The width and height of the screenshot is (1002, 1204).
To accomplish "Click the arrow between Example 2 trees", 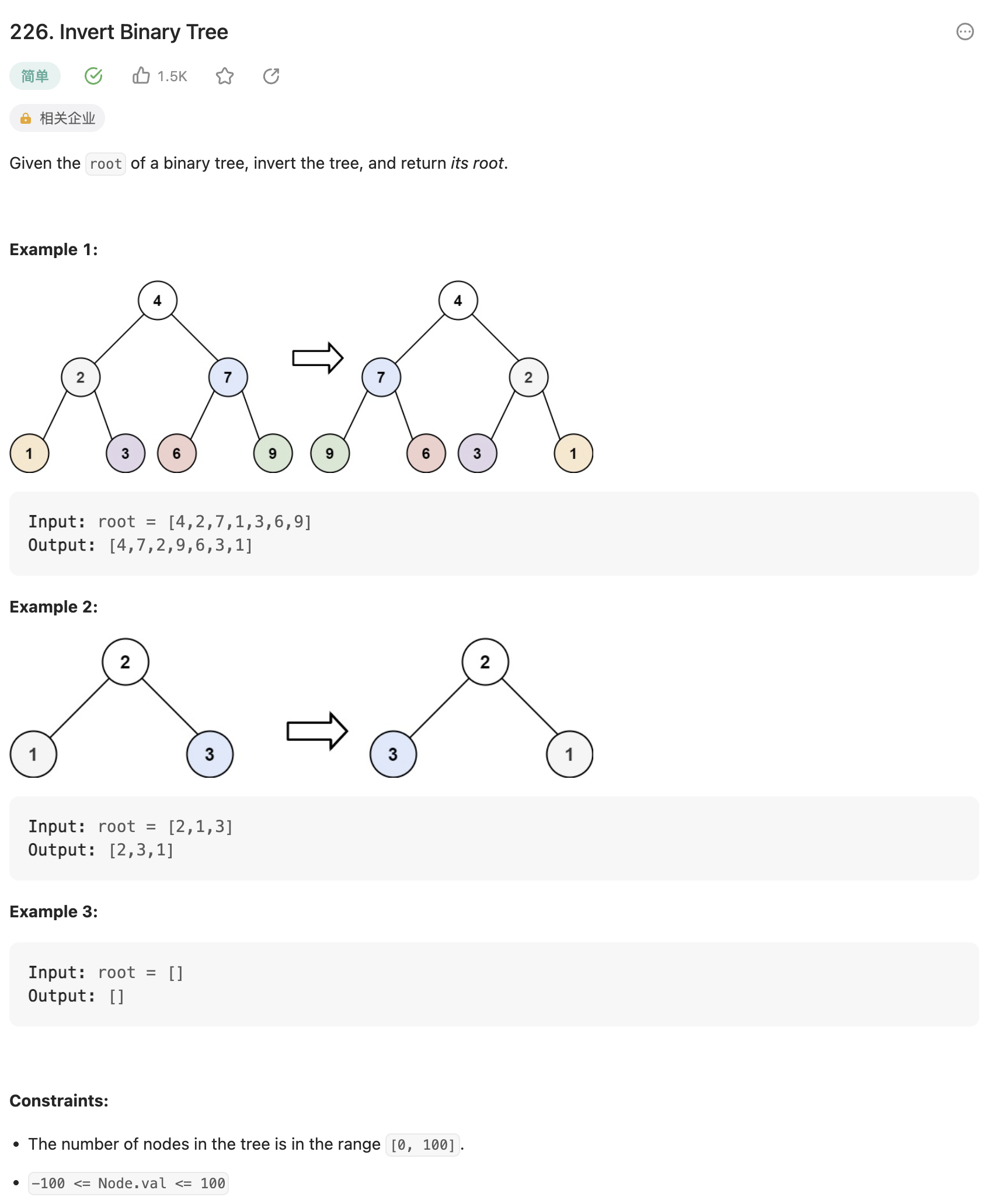I will point(317,730).
